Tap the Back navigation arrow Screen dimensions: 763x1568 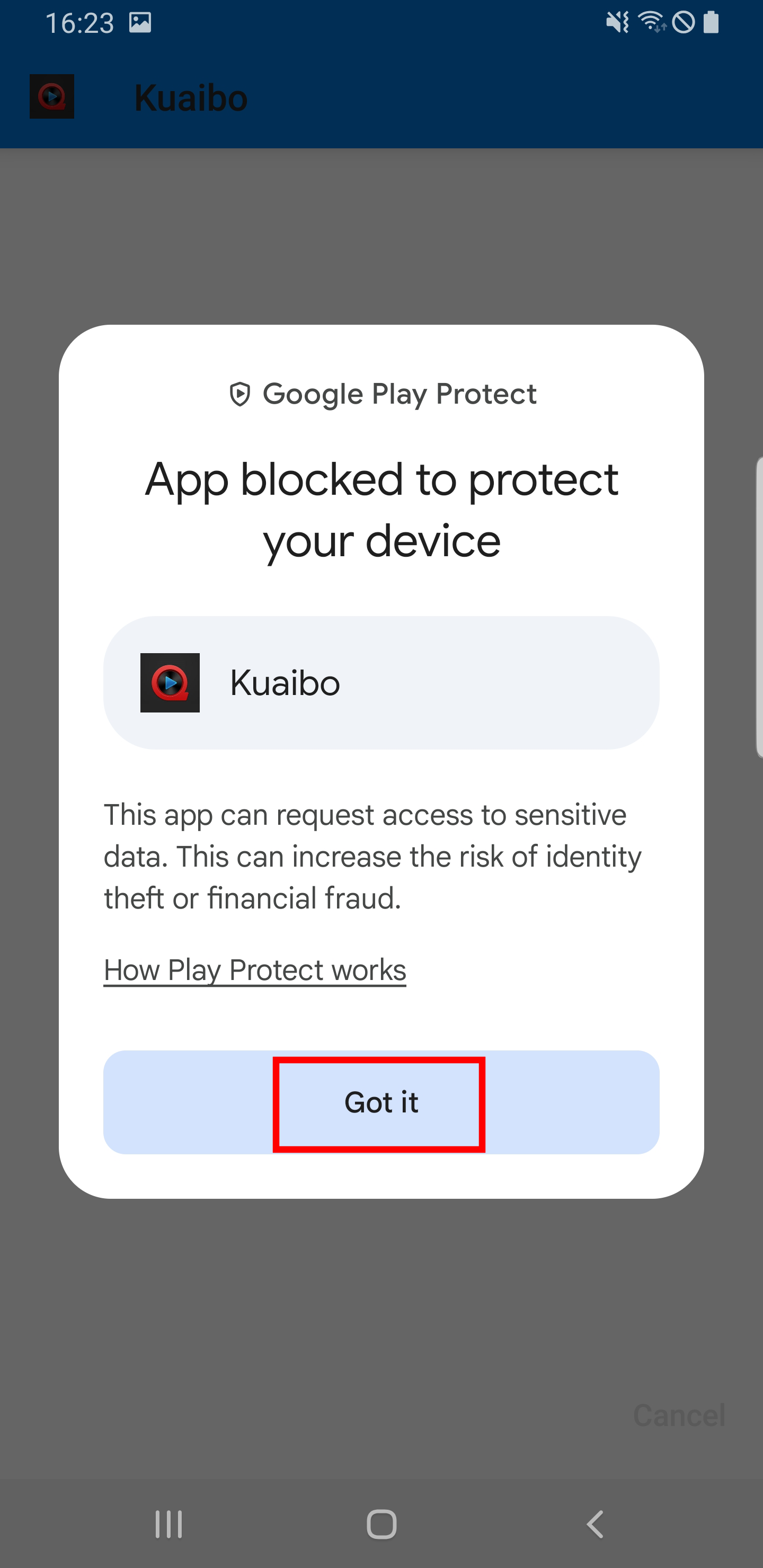595,1524
